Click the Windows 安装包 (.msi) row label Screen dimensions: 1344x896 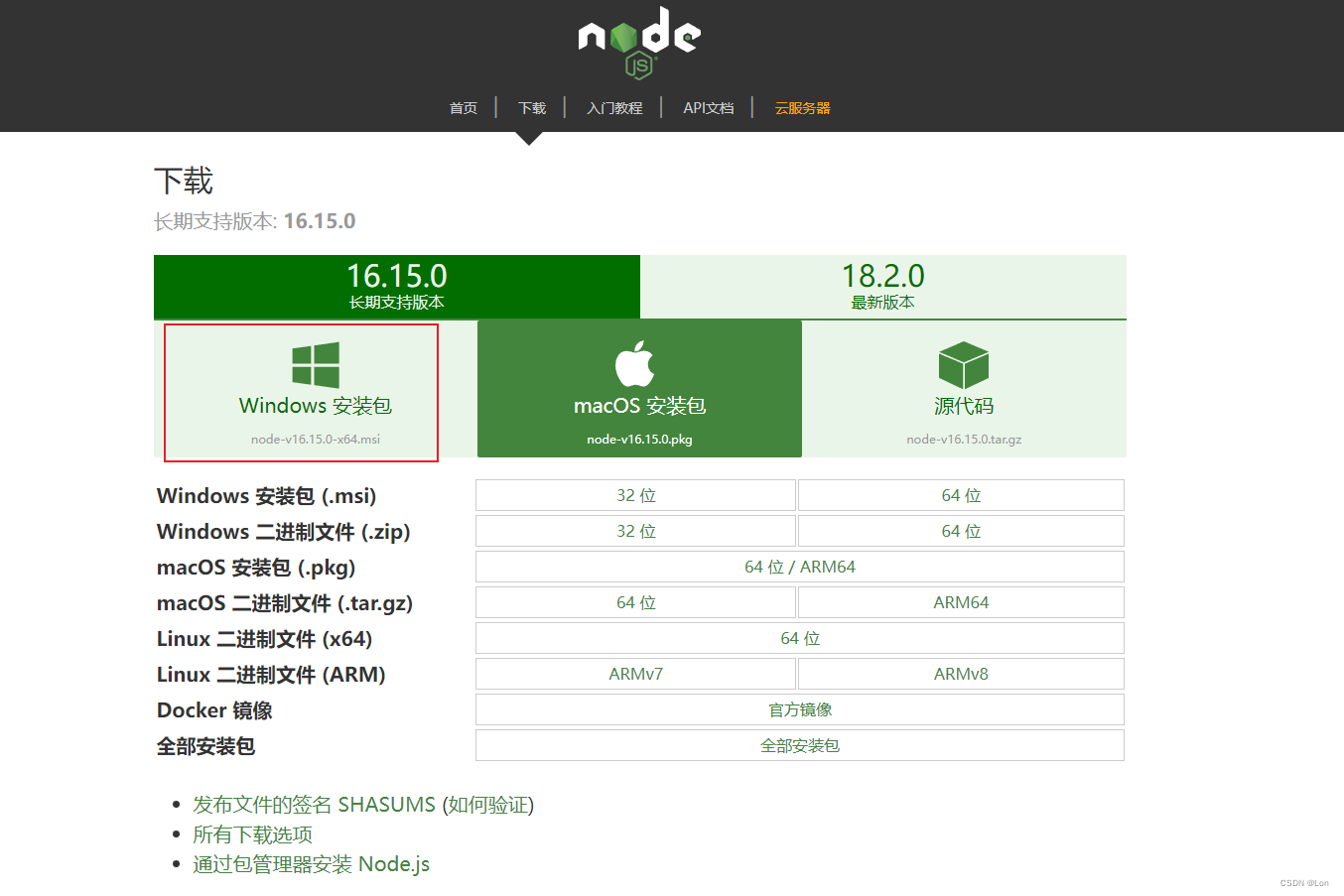[x=266, y=496]
